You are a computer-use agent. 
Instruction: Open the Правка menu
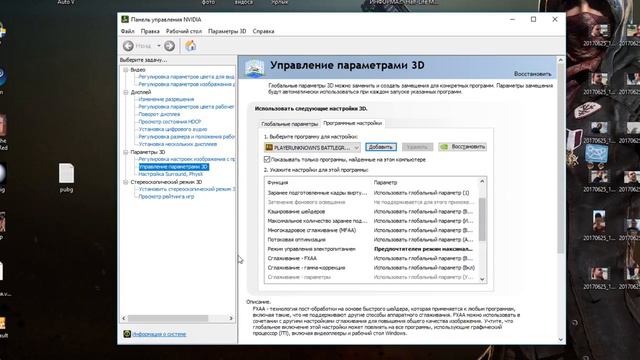pyautogui.click(x=150, y=31)
